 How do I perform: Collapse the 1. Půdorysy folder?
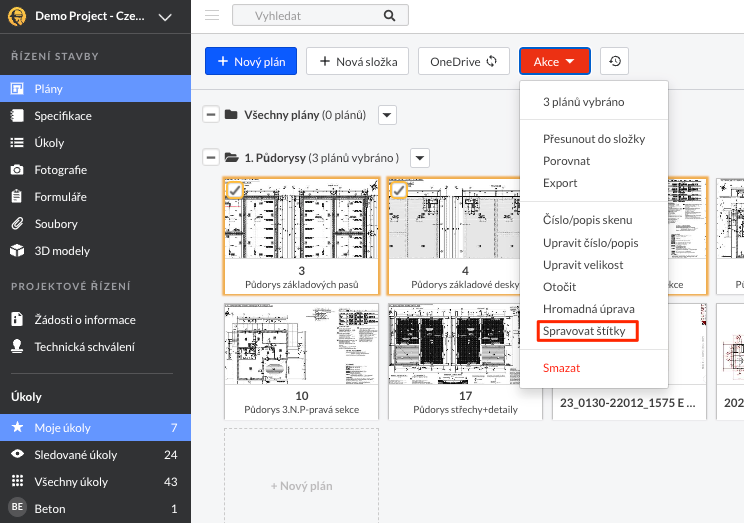211,158
